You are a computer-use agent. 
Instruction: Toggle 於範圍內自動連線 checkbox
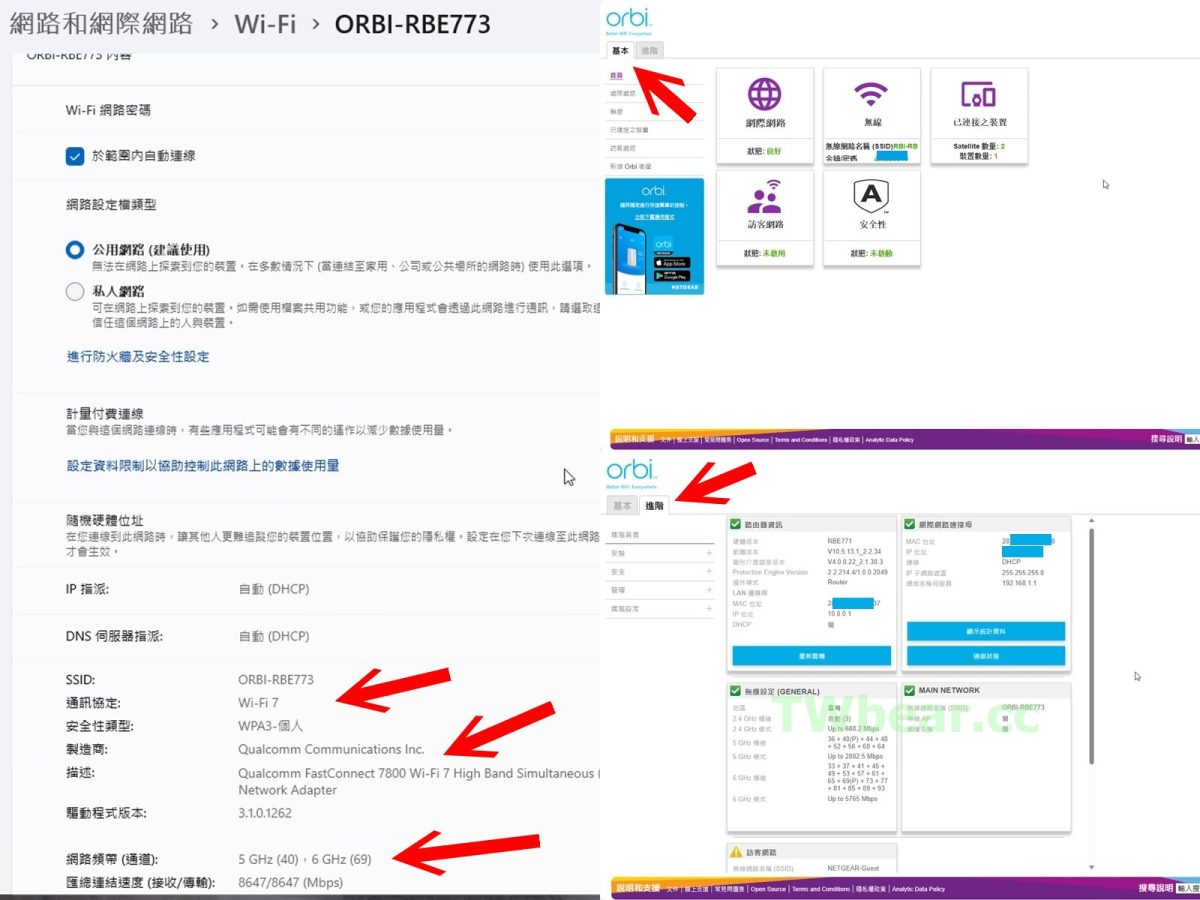pos(74,156)
